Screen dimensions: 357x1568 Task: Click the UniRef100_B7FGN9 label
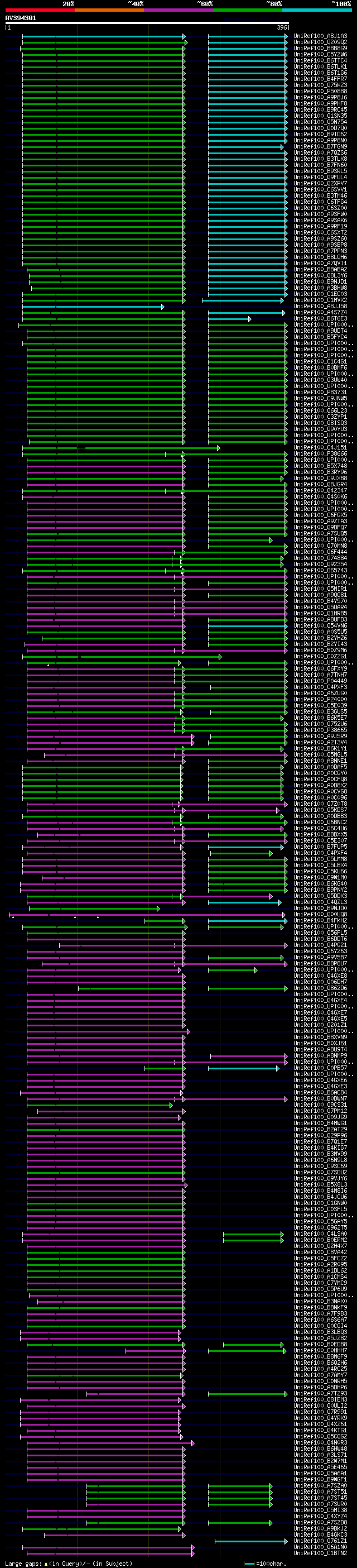tap(321, 147)
